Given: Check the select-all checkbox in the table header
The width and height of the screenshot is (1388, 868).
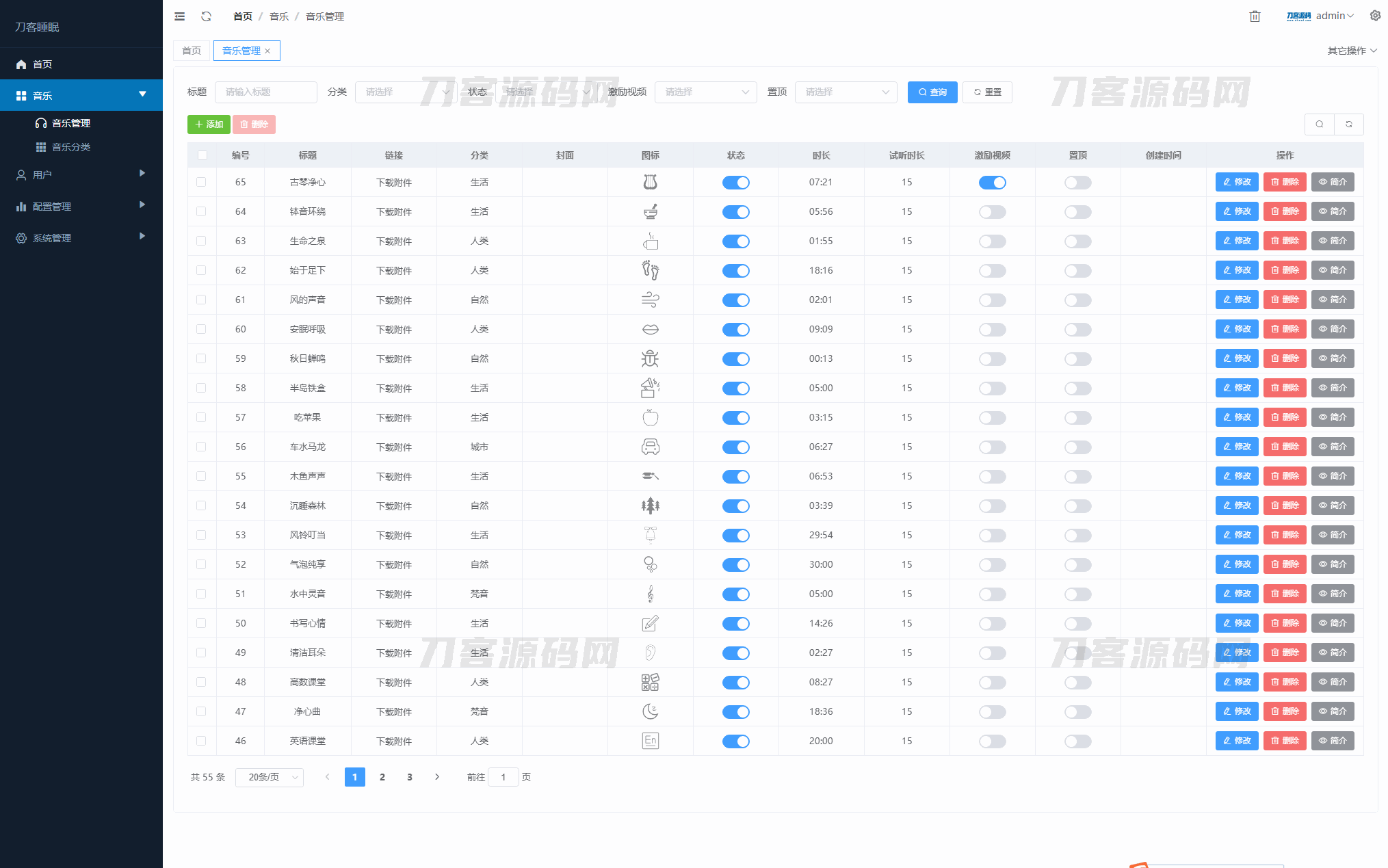Looking at the screenshot, I should tap(202, 155).
